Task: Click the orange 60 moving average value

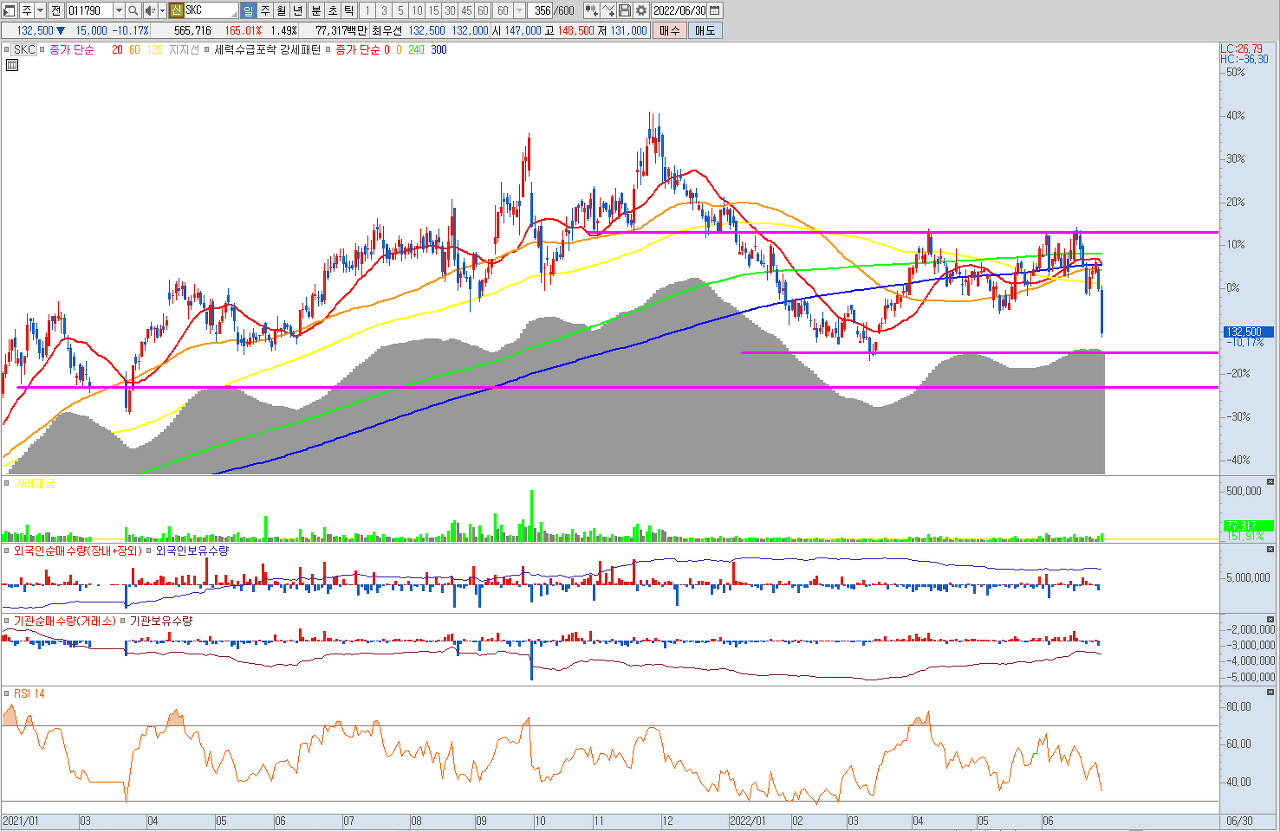Action: [135, 49]
